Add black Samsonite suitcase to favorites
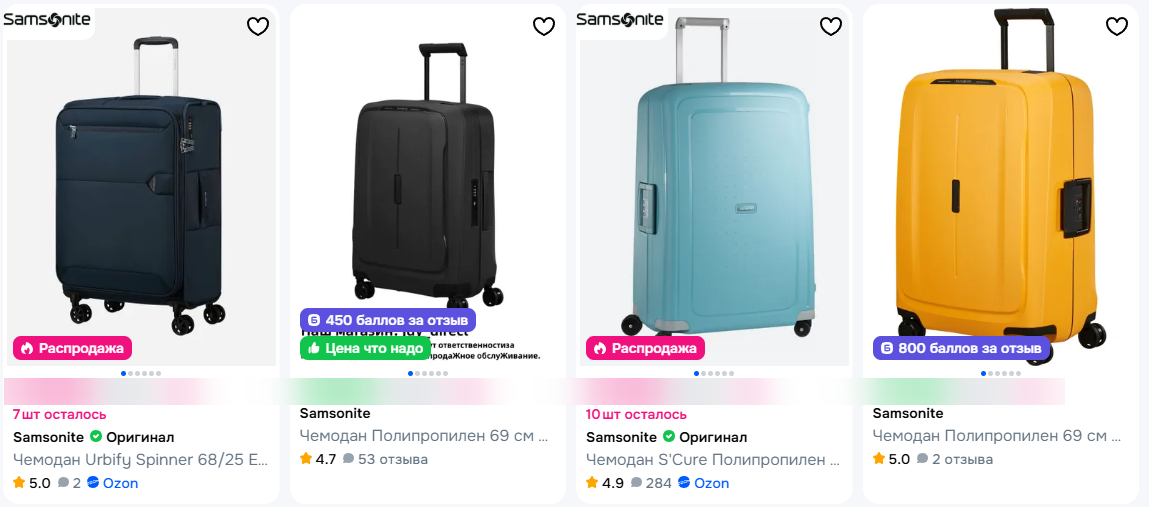Viewport: 1149px width, 507px height. point(544,27)
